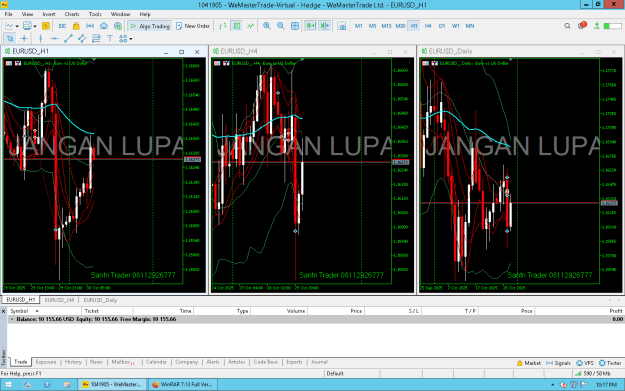Switch to EURUSD_H4 chart tab
This screenshot has width=625, height=391.
tap(59, 300)
